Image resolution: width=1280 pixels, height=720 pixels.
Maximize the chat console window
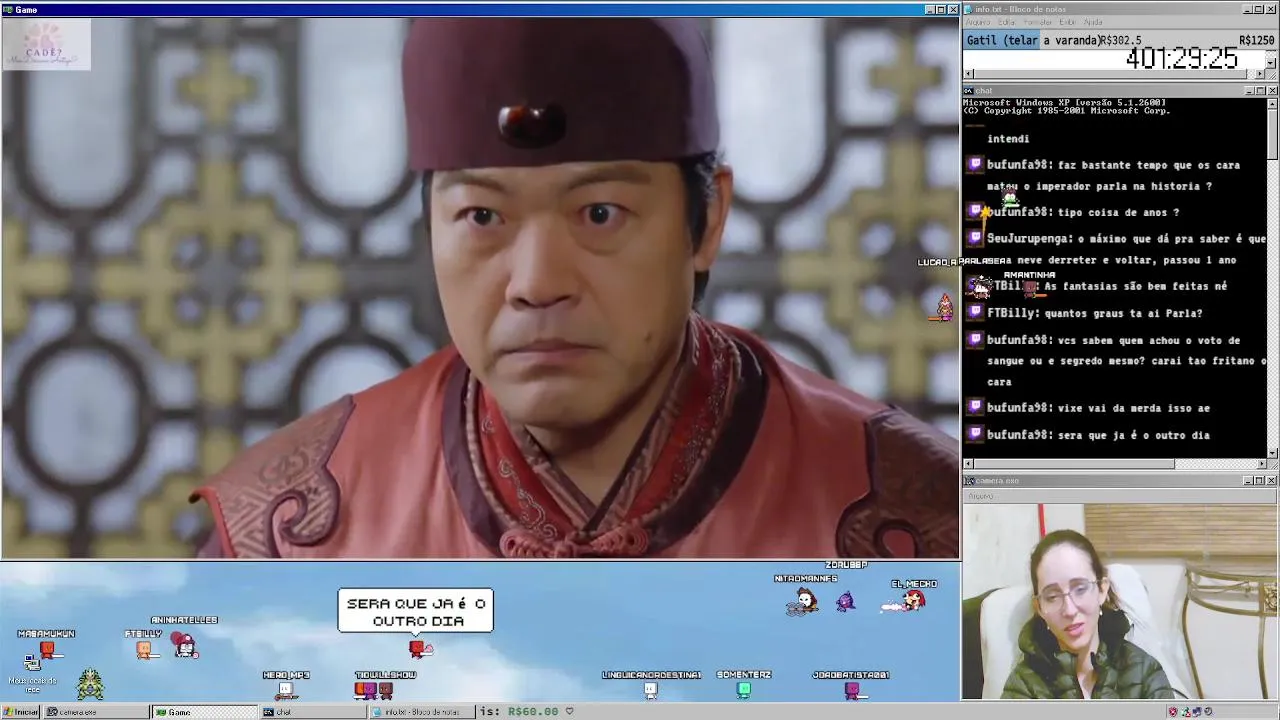pyautogui.click(x=1260, y=91)
